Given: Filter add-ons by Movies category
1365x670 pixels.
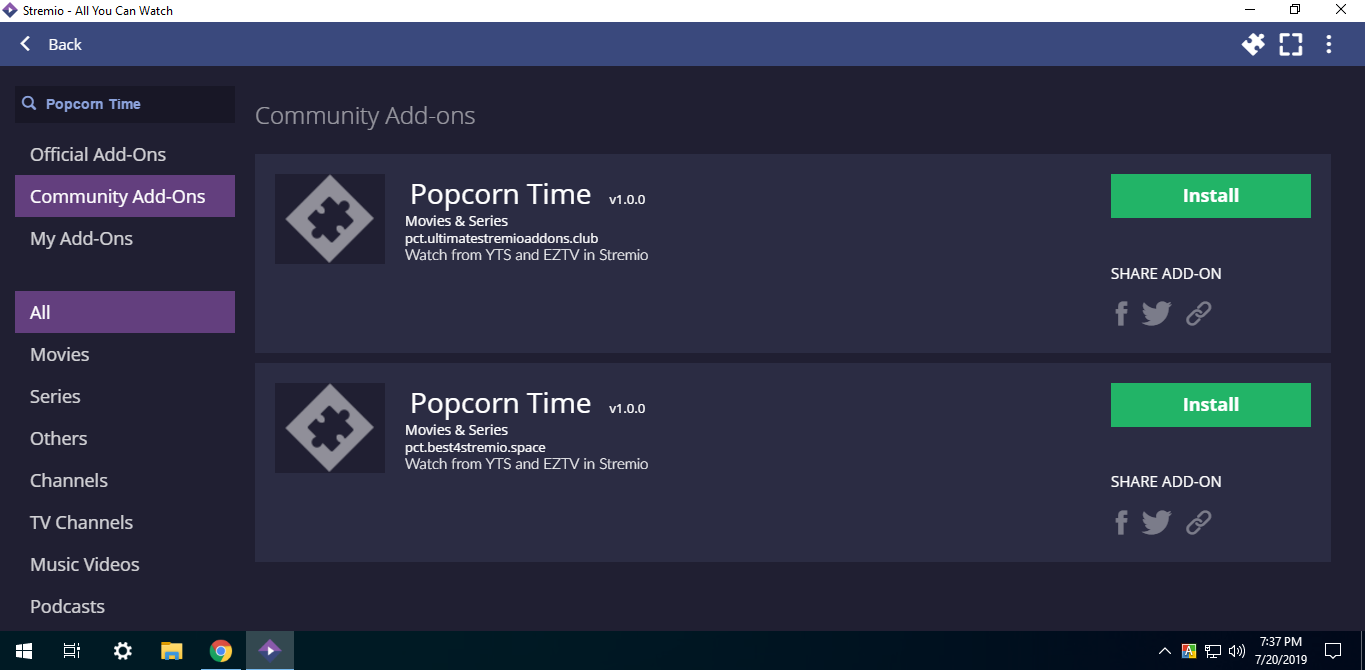Looking at the screenshot, I should point(60,354).
